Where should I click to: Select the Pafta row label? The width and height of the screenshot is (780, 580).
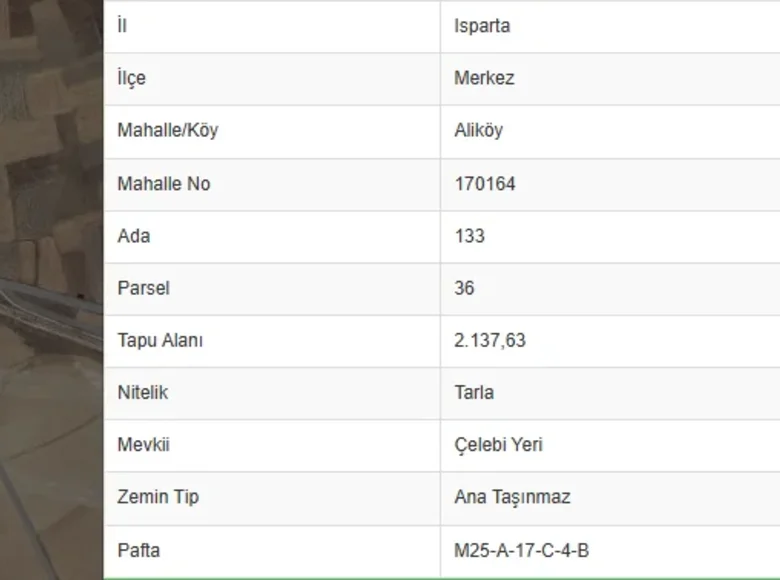coord(138,550)
